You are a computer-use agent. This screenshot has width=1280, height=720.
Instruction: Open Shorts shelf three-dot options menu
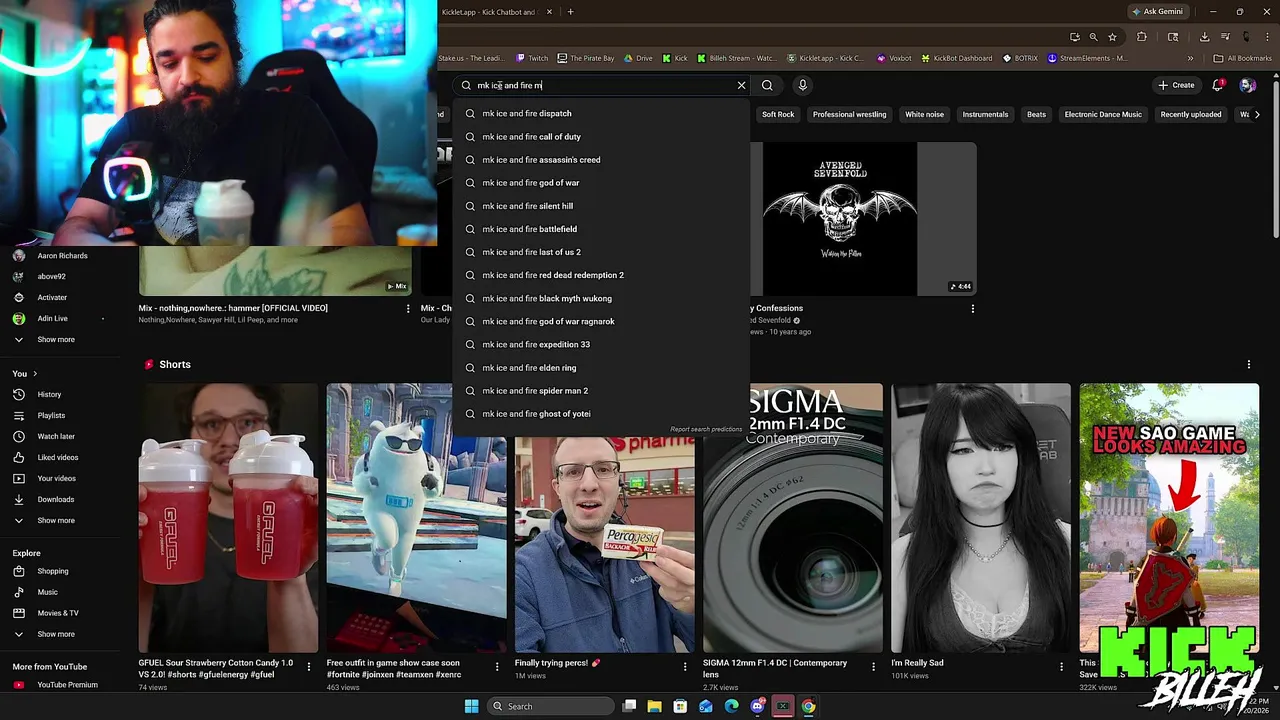pos(1249,365)
